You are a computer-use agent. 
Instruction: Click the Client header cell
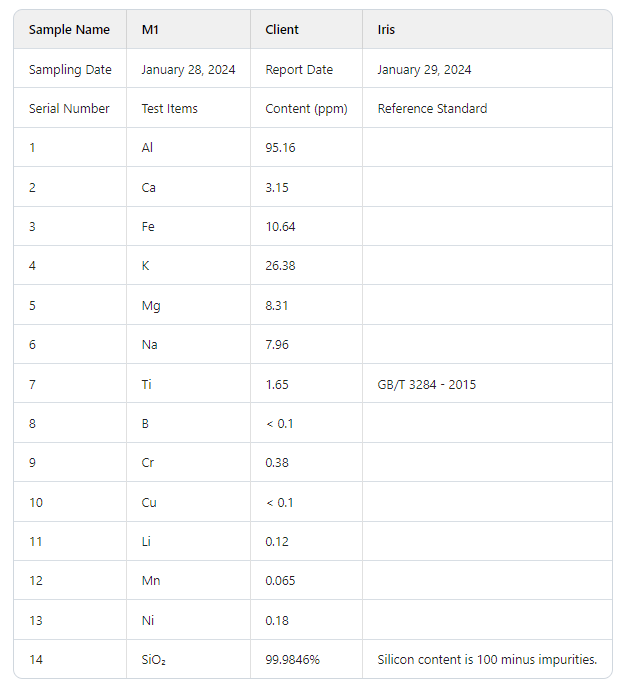[306, 30]
